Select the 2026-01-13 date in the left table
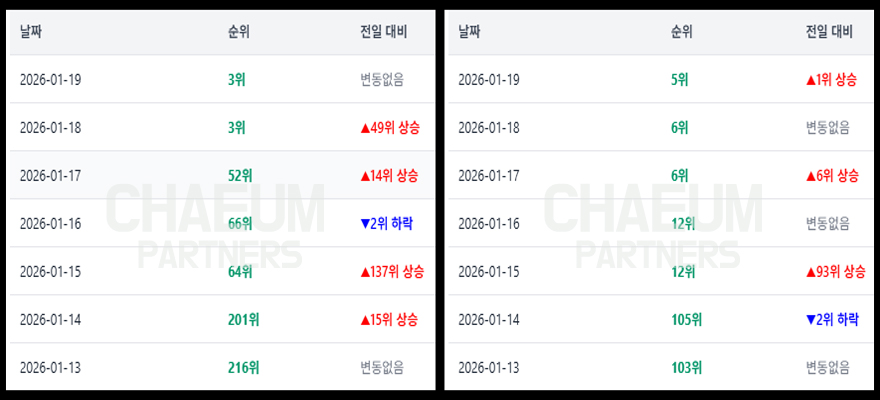The width and height of the screenshot is (880, 400). (50, 367)
